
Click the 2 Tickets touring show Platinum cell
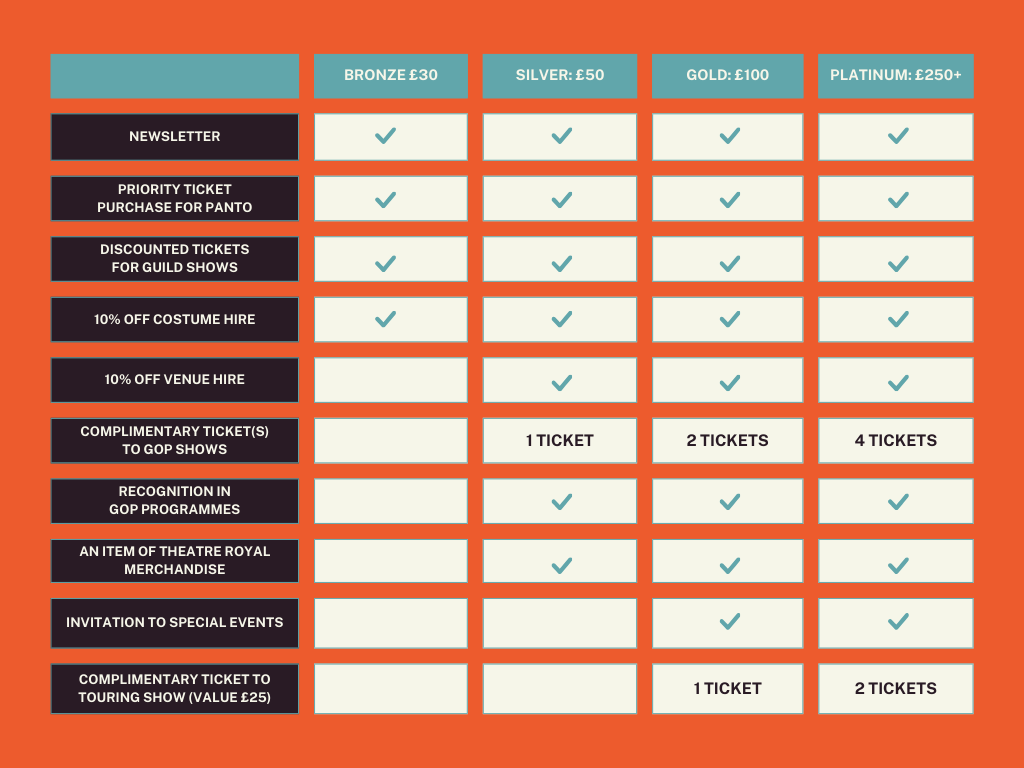click(x=895, y=688)
